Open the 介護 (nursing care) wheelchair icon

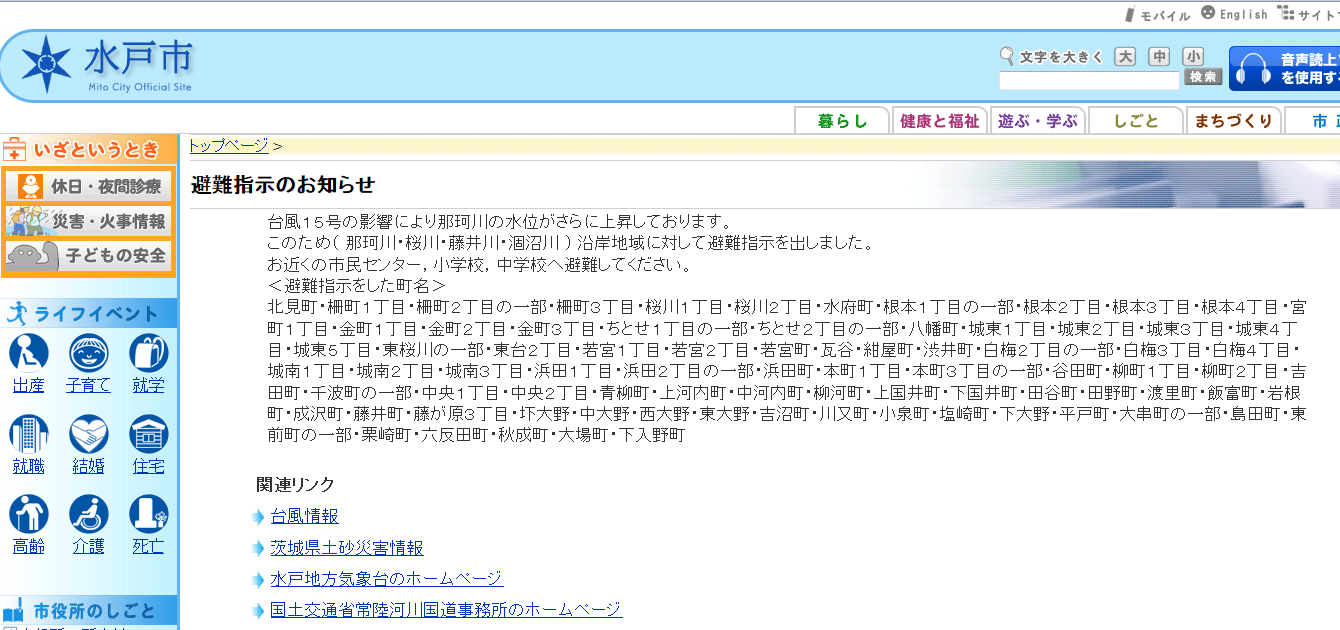88,515
